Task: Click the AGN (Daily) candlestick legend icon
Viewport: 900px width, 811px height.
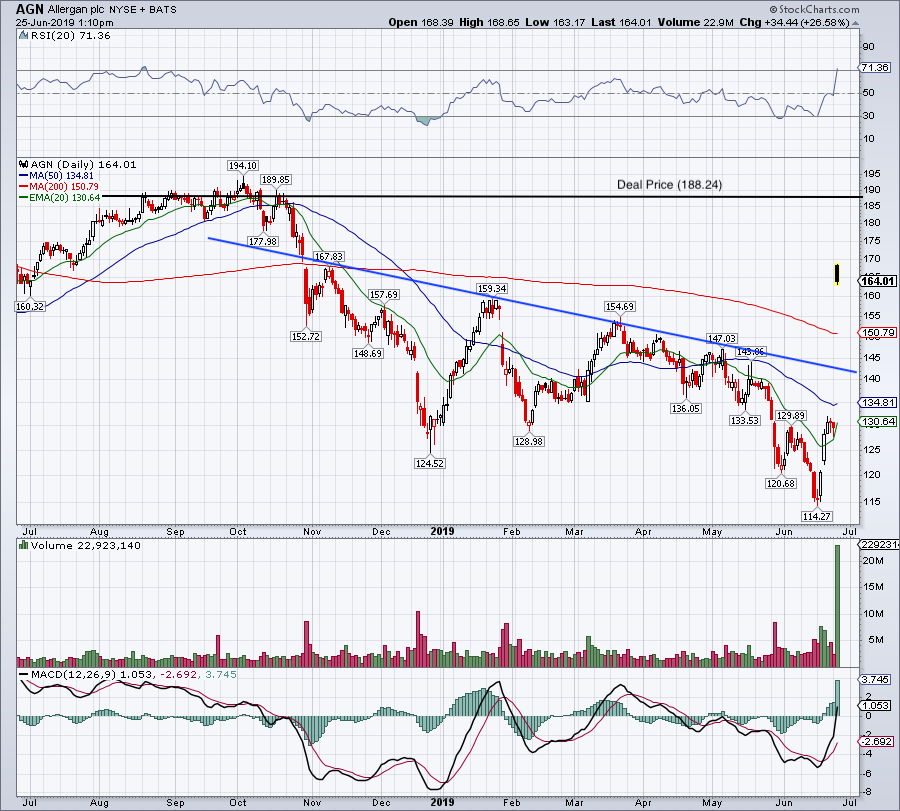Action: pos(24,165)
